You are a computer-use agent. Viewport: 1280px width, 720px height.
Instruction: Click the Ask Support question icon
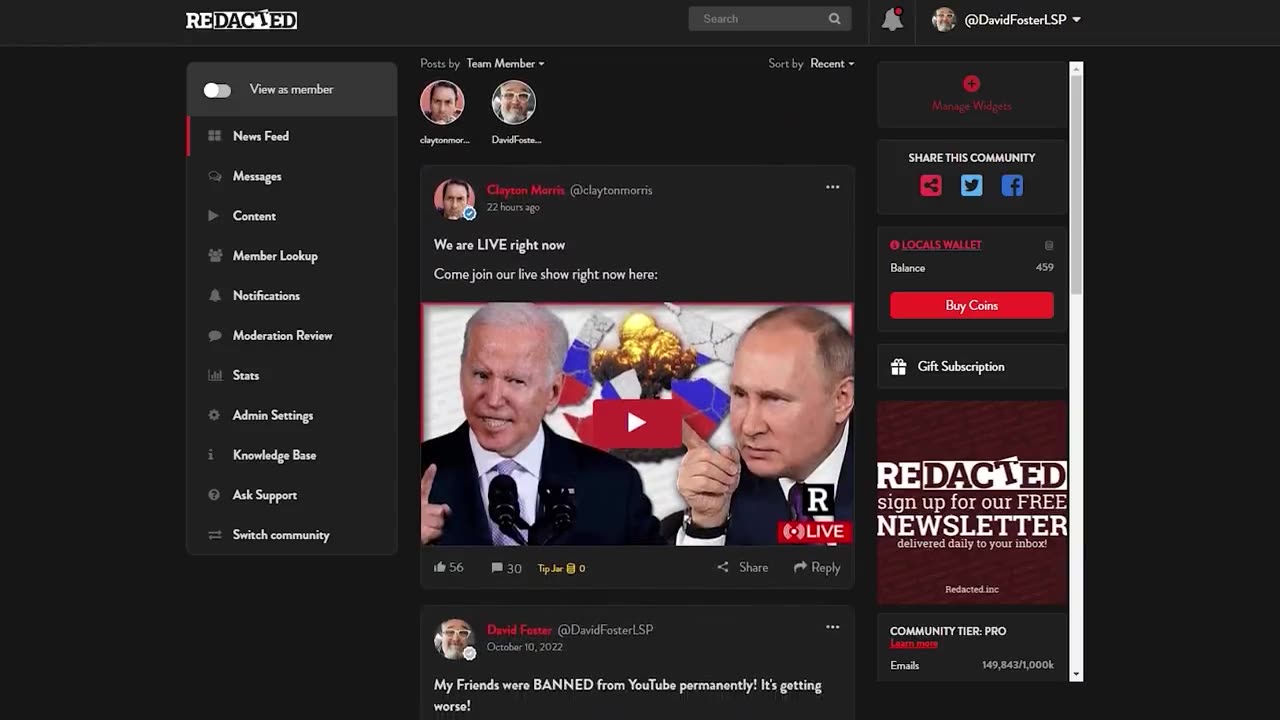click(x=214, y=495)
